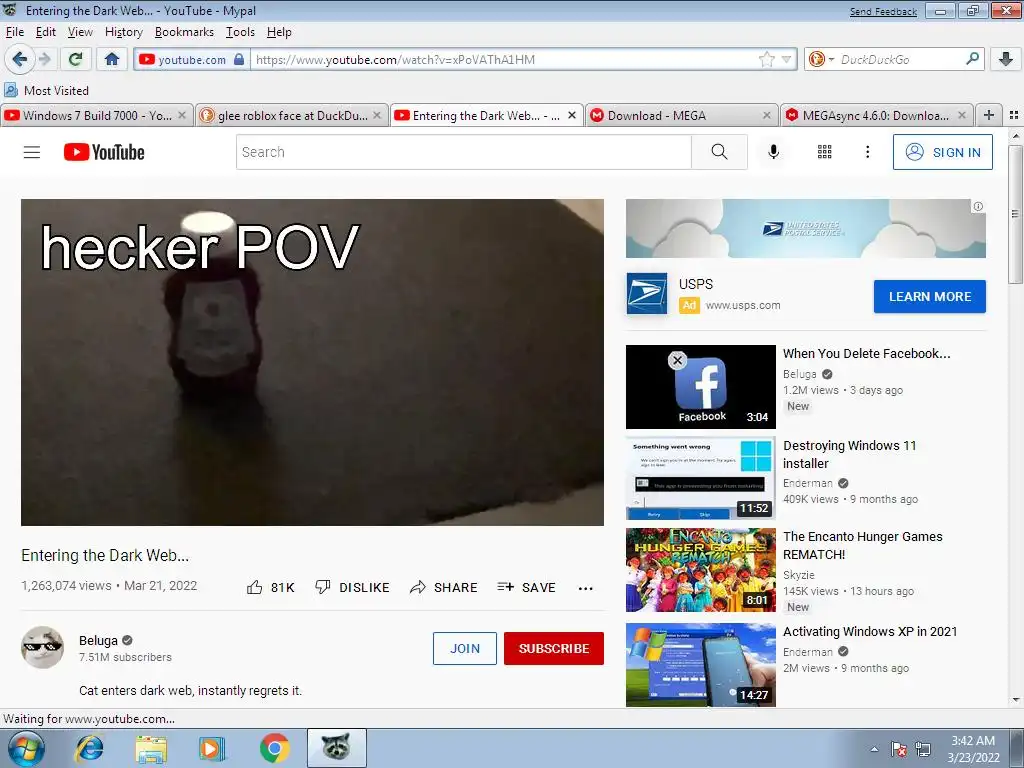
Task: Start voice search with the microphone
Action: (x=773, y=152)
